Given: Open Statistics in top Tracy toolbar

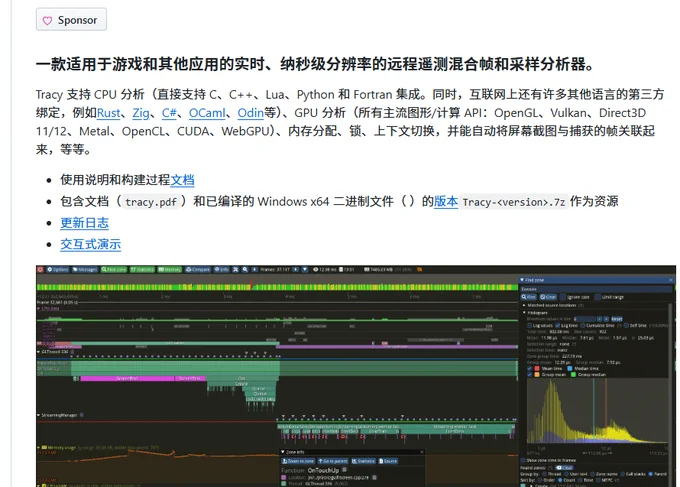Looking at the screenshot, I should (142, 269).
